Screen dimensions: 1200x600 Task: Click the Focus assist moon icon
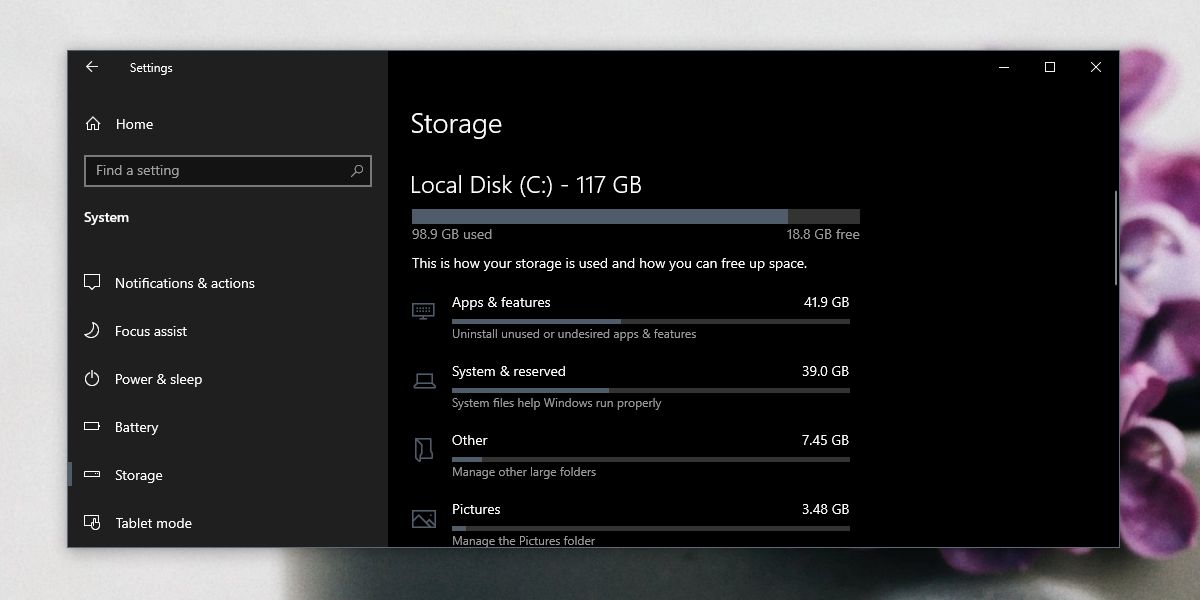[92, 331]
